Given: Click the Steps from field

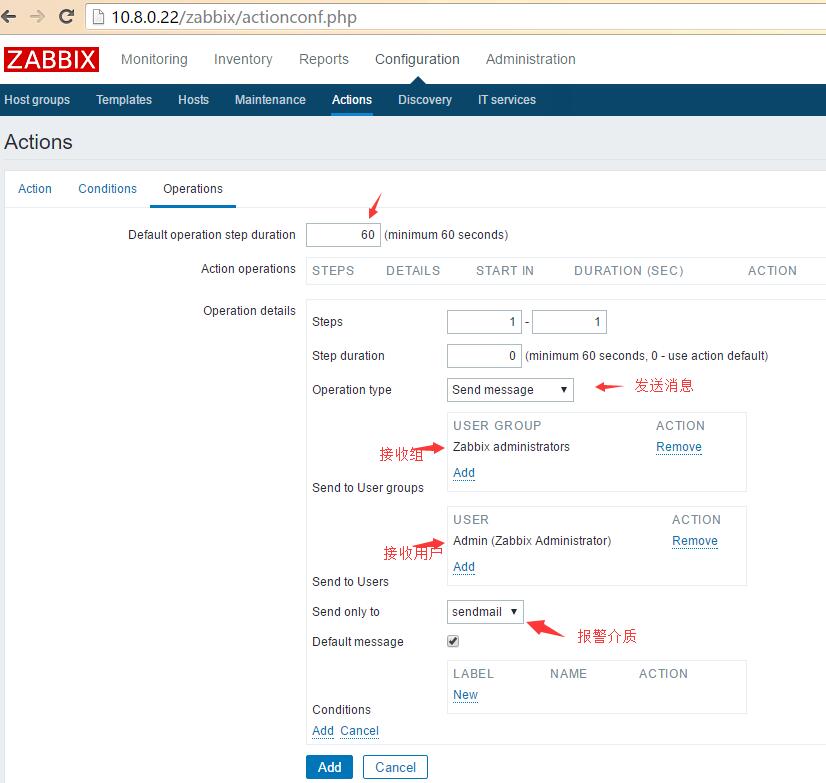Looking at the screenshot, I should coord(484,321).
